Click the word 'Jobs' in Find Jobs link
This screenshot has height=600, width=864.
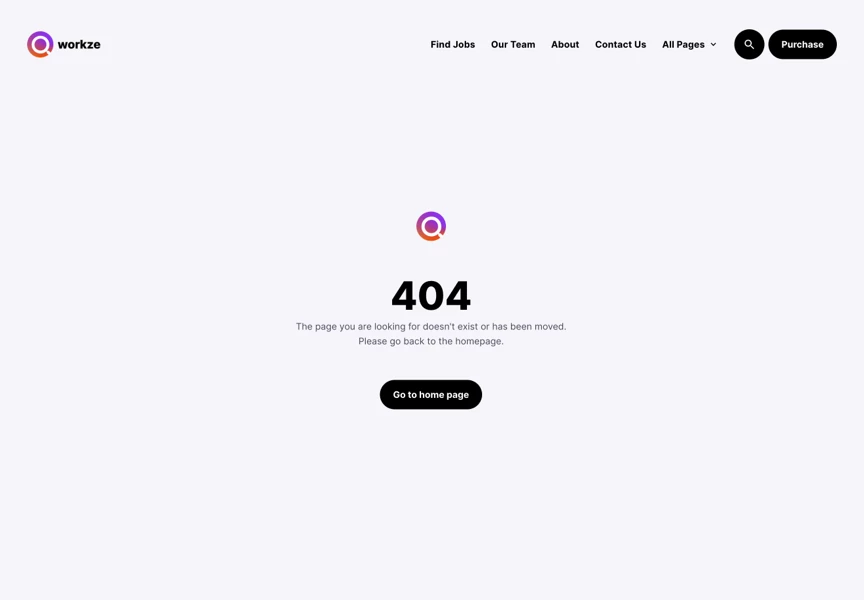[465, 45]
